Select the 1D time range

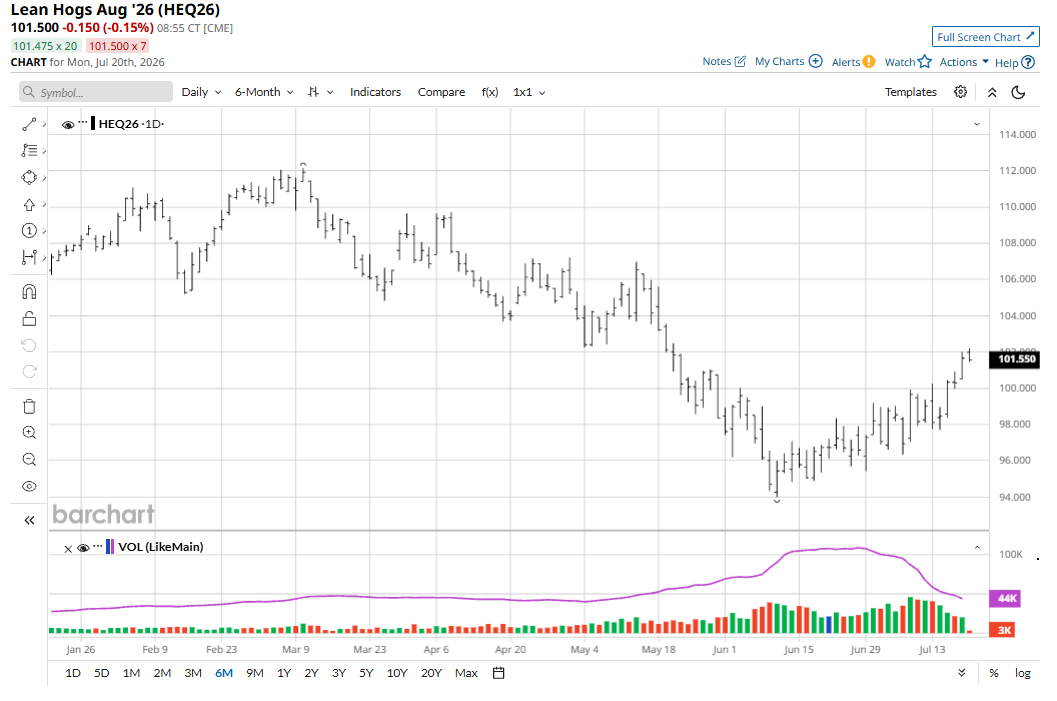pyautogui.click(x=73, y=673)
